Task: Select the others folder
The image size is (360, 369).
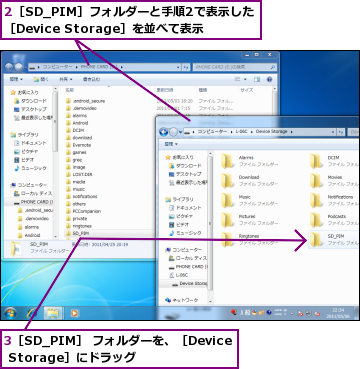Action: coord(76,204)
